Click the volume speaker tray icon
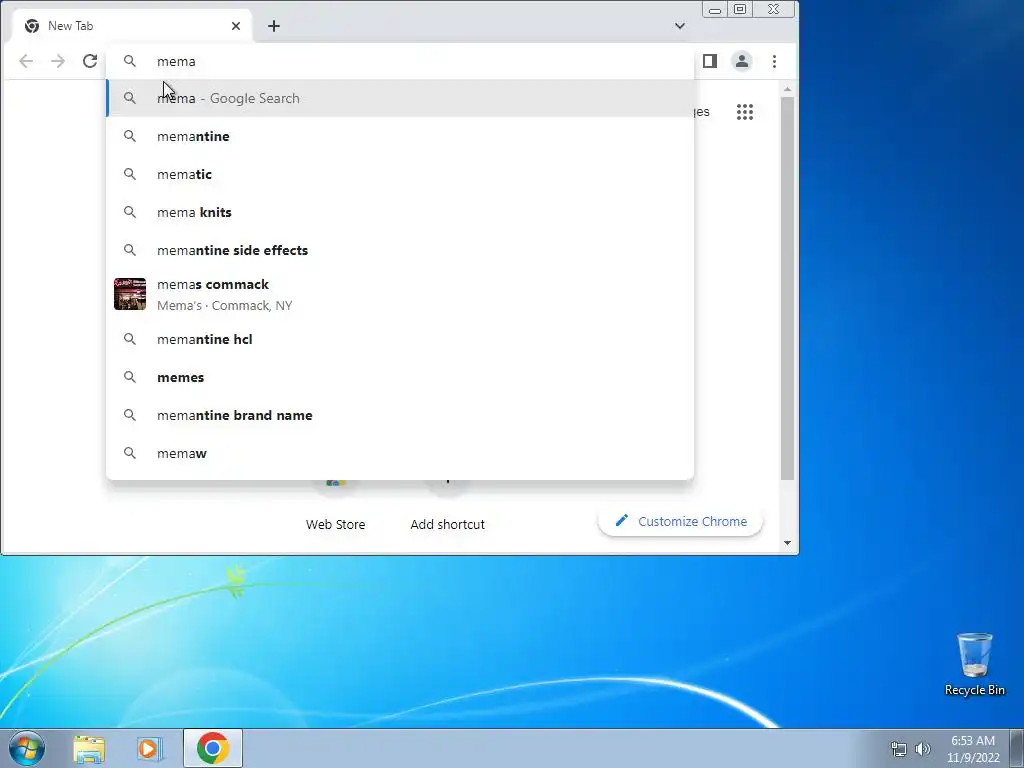The height and width of the screenshot is (768, 1024). (923, 749)
